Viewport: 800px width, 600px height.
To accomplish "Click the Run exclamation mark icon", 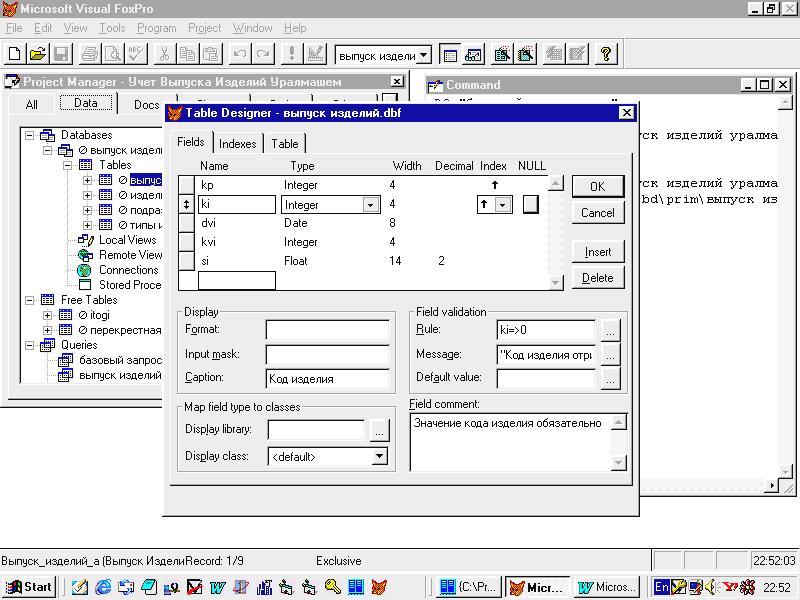I will [292, 54].
